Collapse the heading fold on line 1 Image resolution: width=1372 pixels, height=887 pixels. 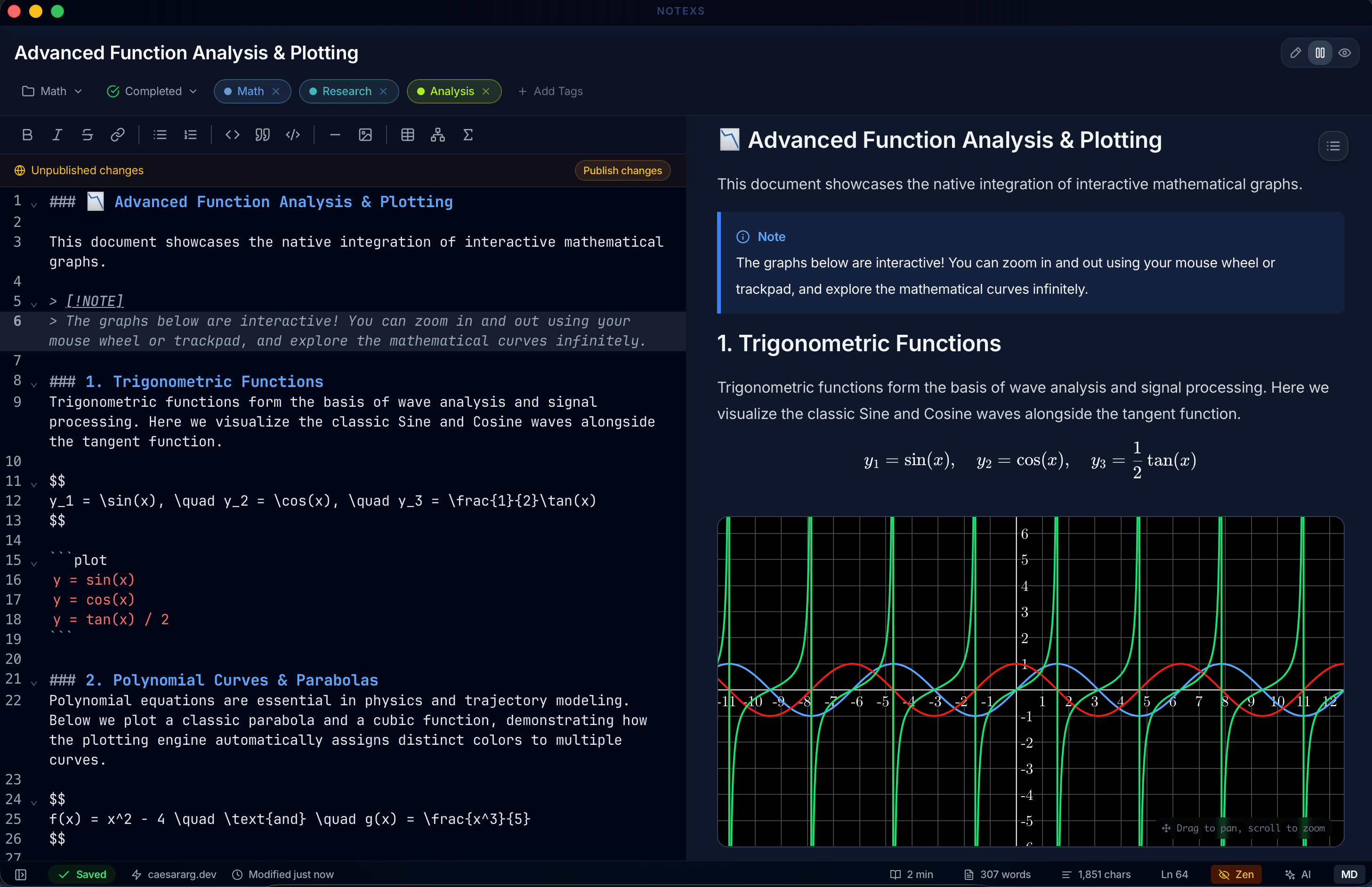tap(34, 204)
